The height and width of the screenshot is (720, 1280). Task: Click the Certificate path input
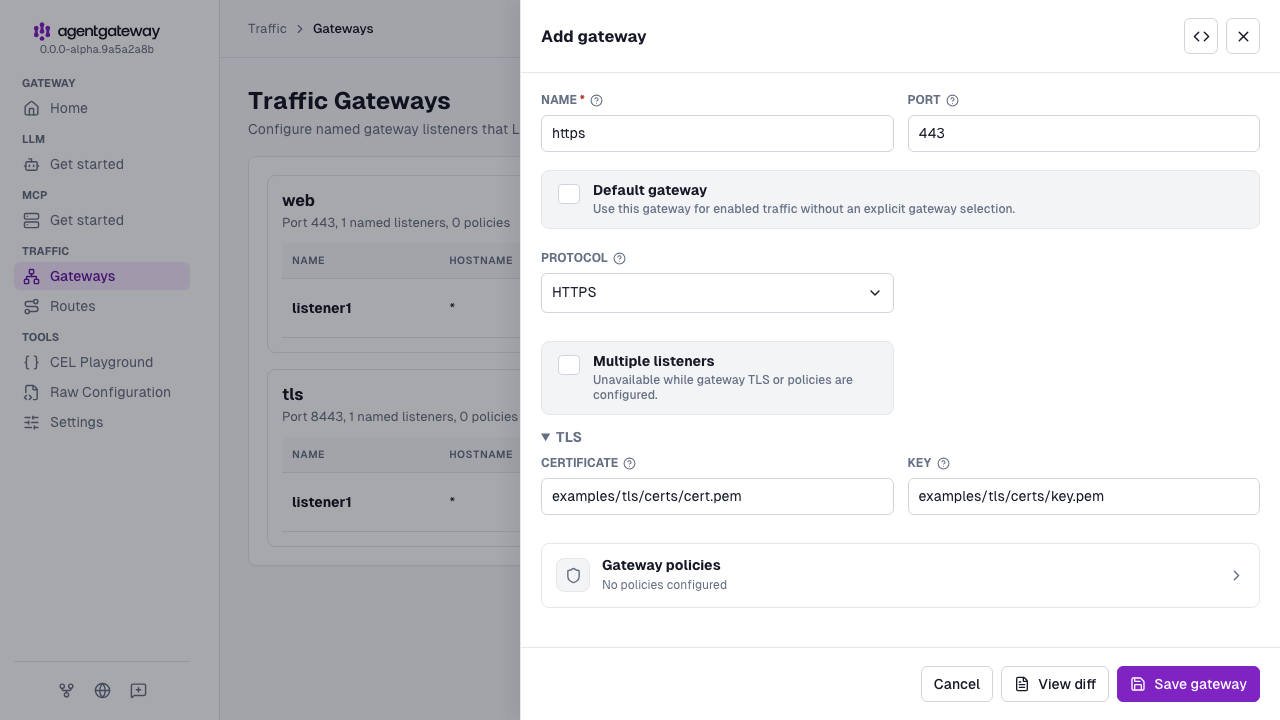(x=717, y=496)
